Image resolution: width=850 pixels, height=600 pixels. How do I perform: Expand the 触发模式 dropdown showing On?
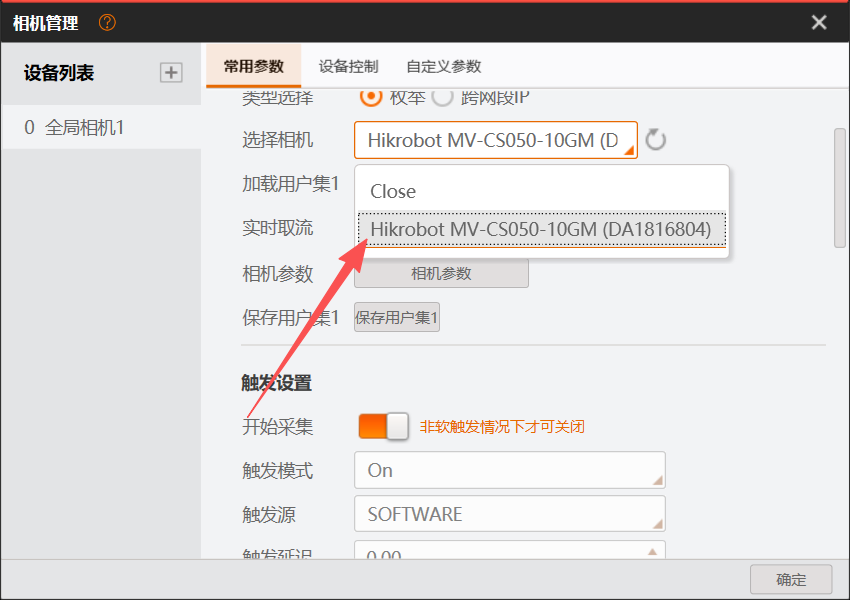509,470
